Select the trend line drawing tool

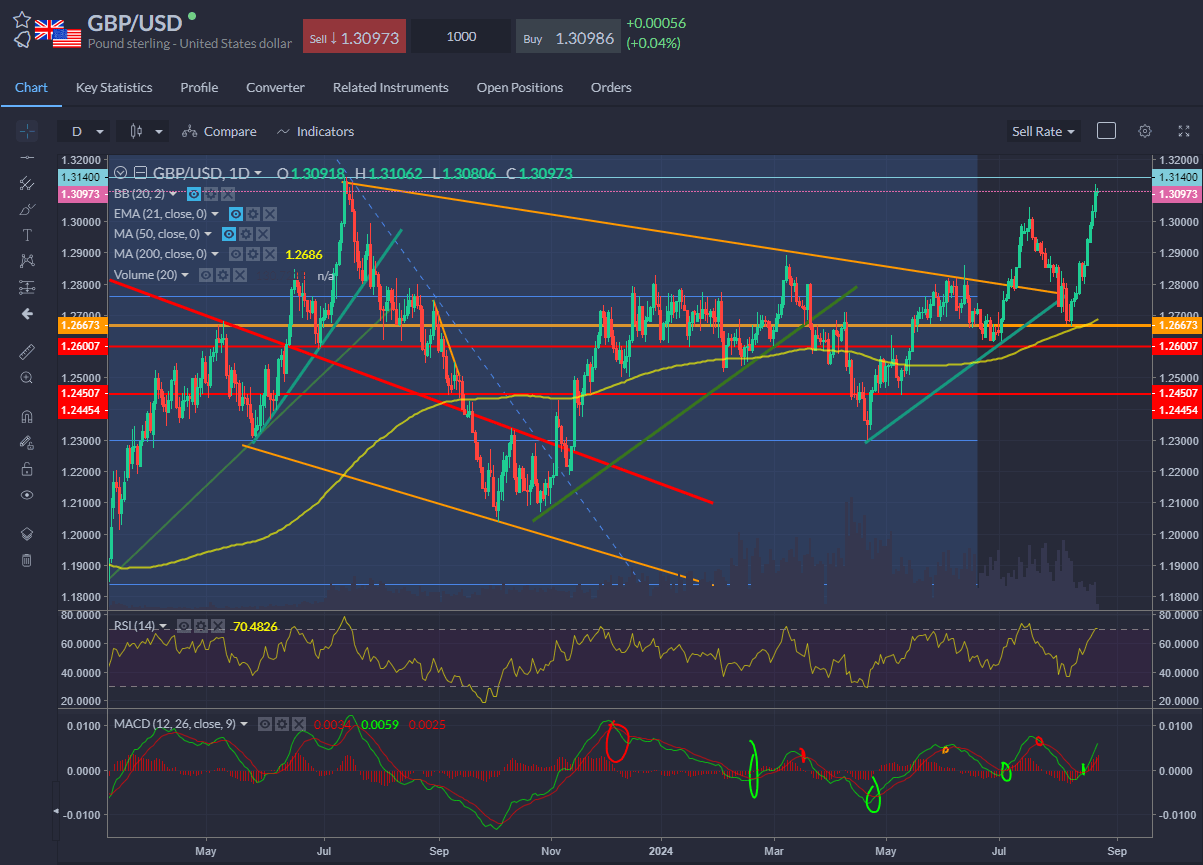(27, 156)
